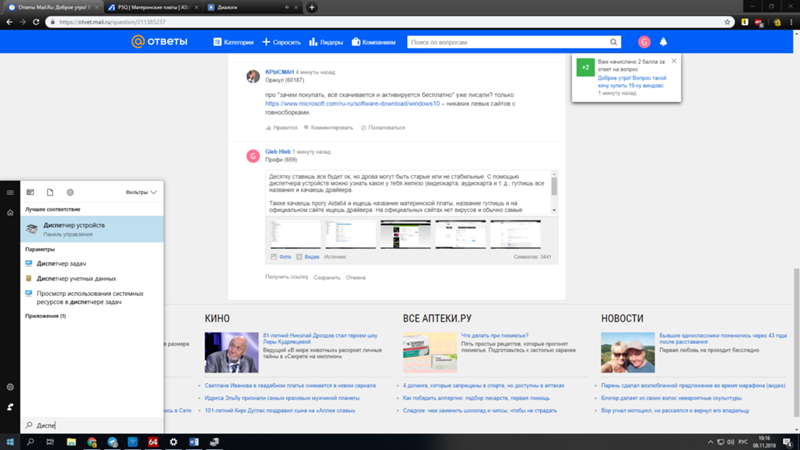This screenshot has height=450, width=800.
Task: Open the microsoft.com software-download link
Action: [352, 104]
